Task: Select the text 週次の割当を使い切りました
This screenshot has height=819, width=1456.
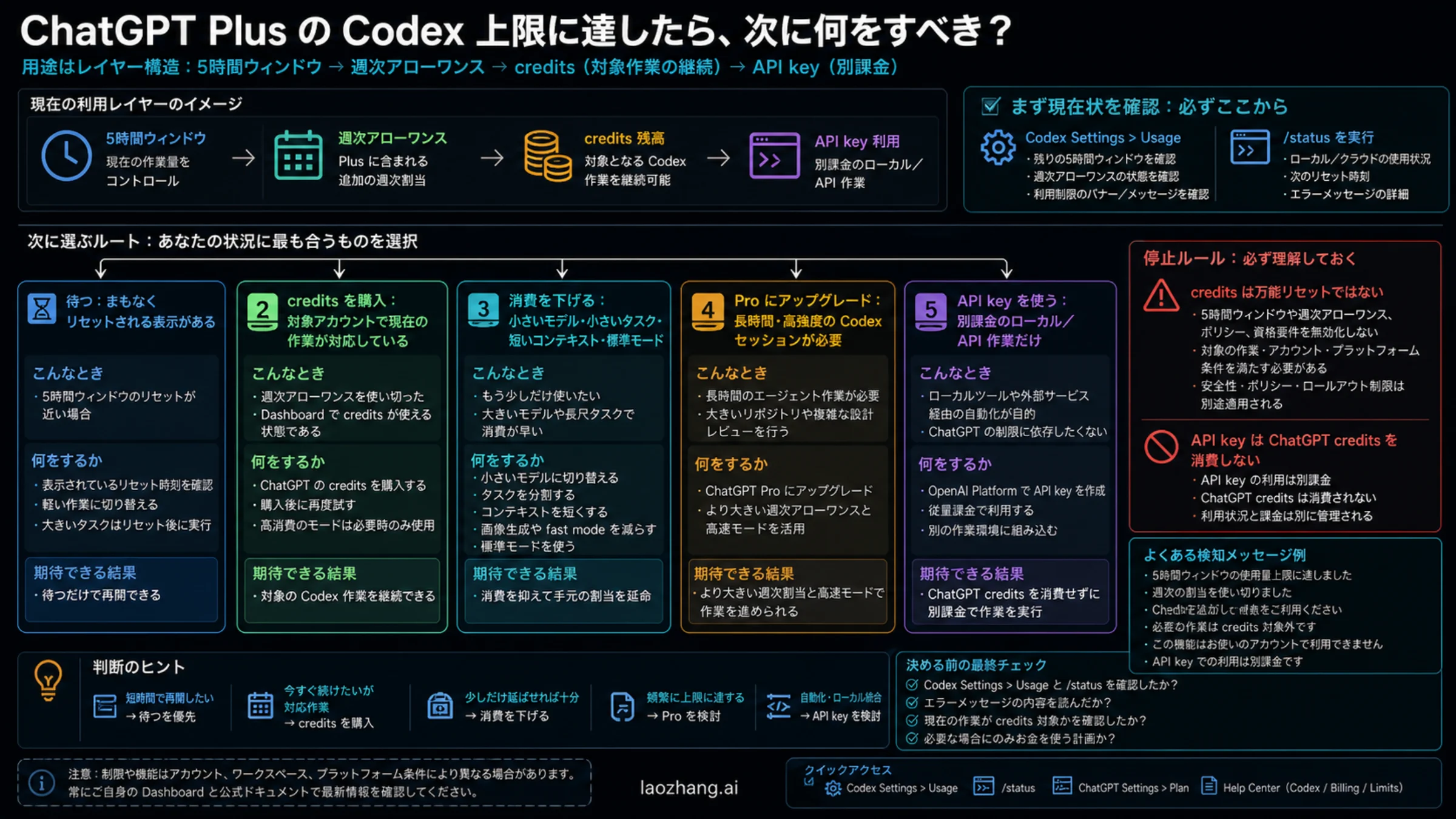Action: tap(1222, 592)
